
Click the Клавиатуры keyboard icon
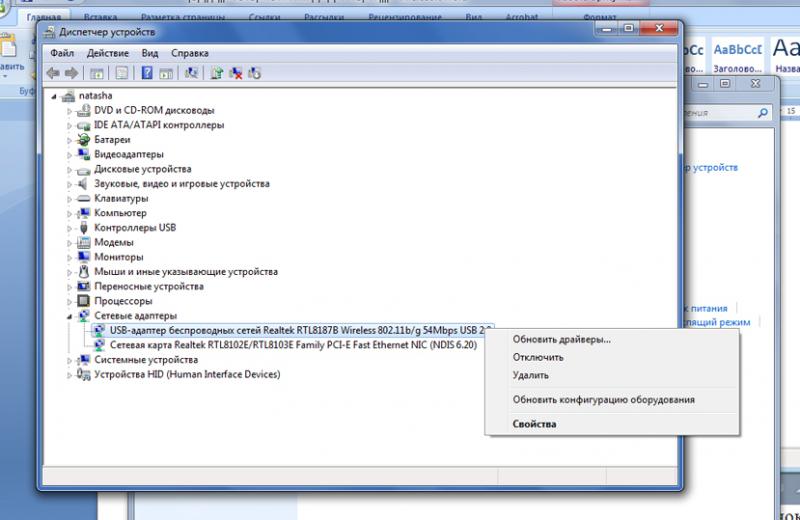(x=83, y=199)
